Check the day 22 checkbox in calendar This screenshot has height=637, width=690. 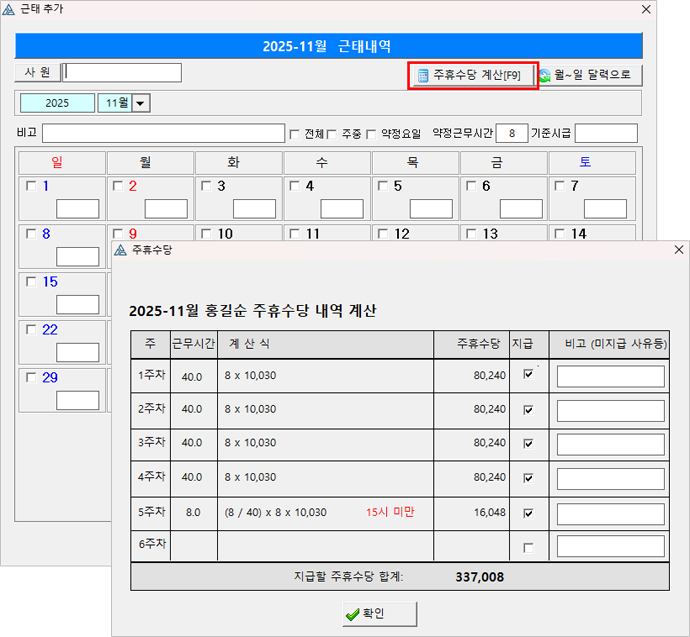[31, 329]
